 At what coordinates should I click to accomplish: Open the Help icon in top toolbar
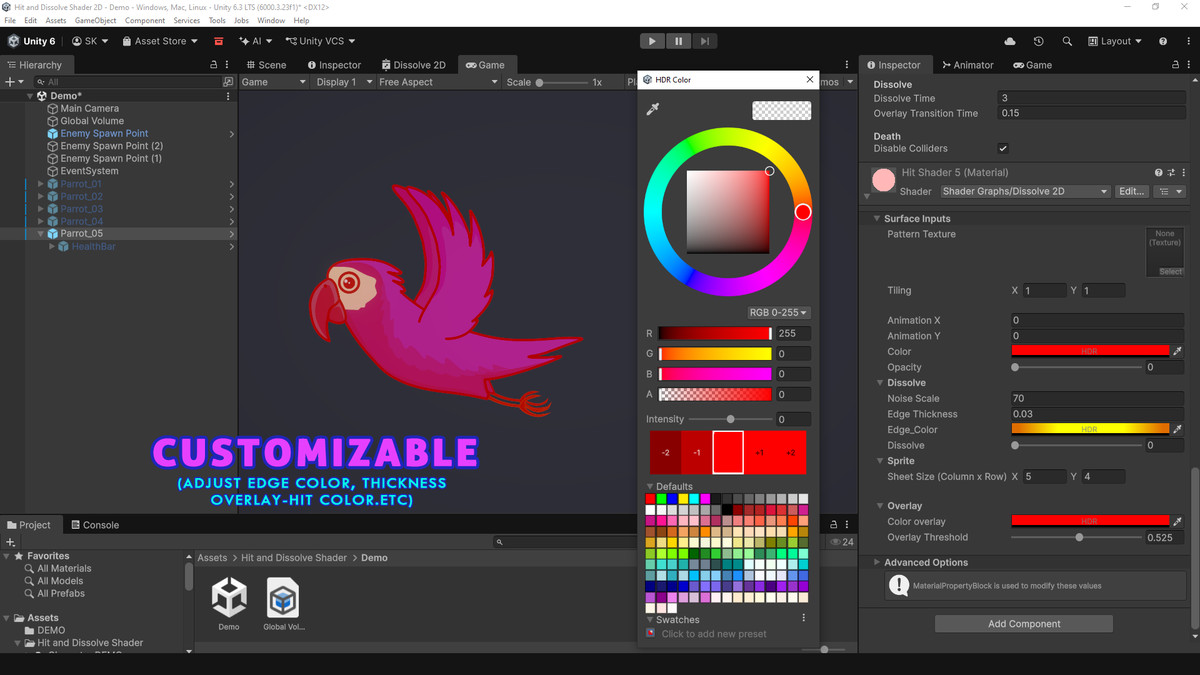point(1163,41)
